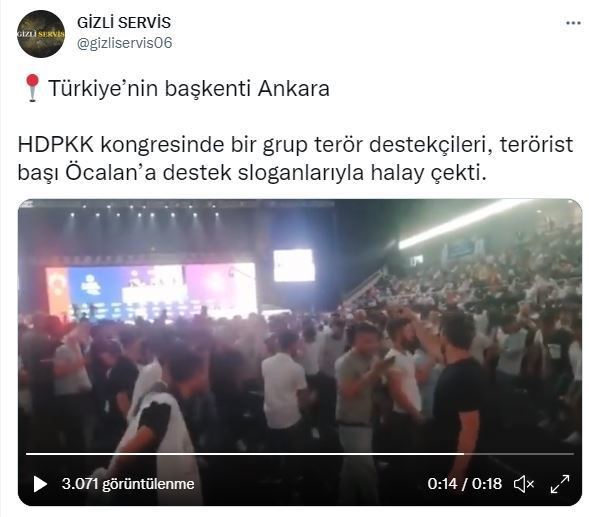Image resolution: width=589 pixels, height=517 pixels.
Task: Open the @gizliservis06 handle link
Action: tap(124, 43)
